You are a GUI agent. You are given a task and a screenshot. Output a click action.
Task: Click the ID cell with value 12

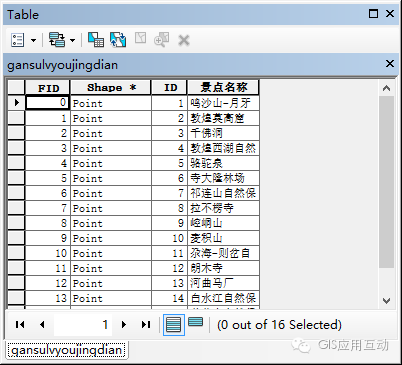pyautogui.click(x=170, y=268)
